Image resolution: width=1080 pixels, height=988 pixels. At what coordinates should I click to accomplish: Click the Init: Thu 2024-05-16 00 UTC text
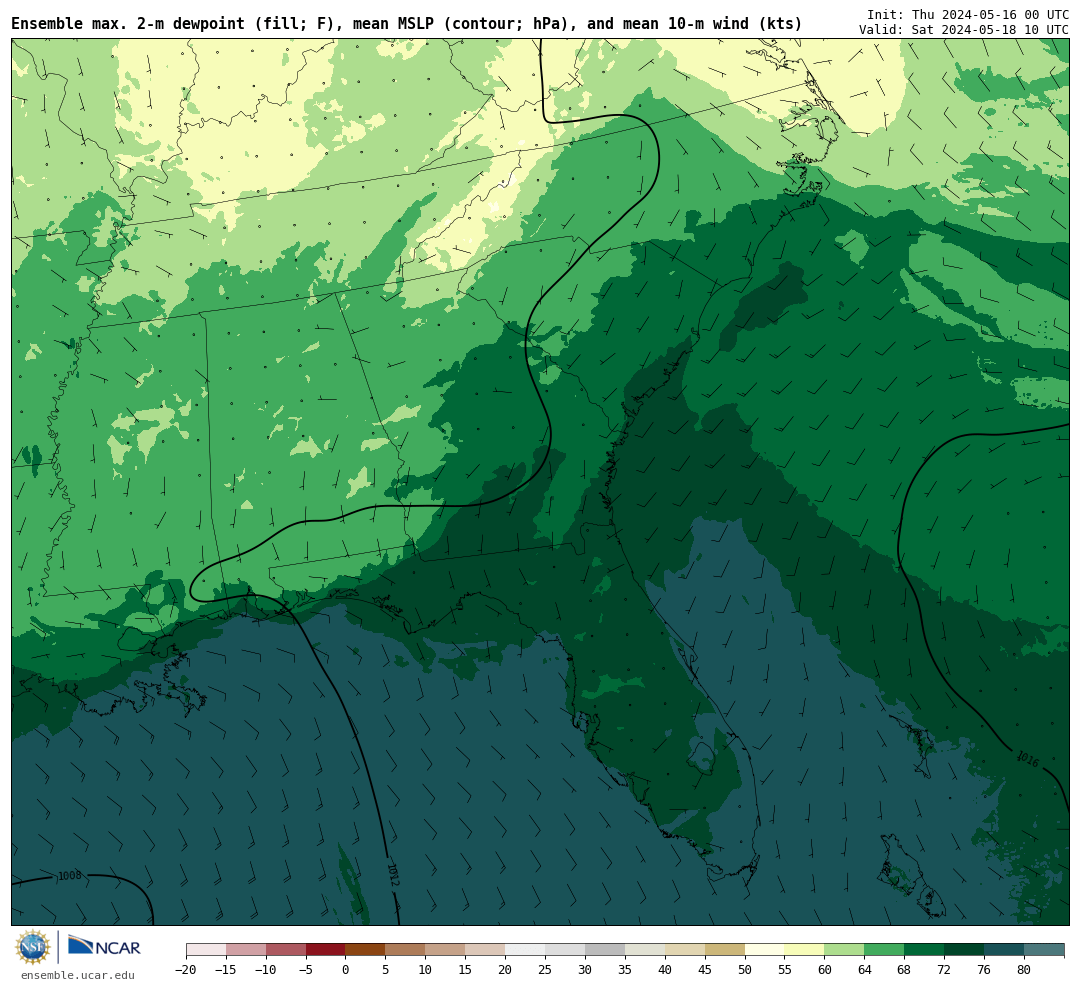(x=968, y=14)
